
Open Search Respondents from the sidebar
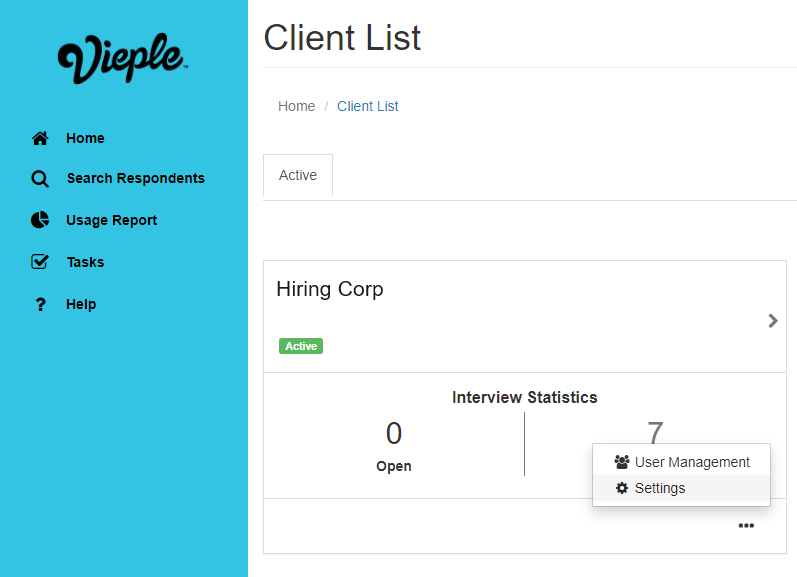(135, 178)
